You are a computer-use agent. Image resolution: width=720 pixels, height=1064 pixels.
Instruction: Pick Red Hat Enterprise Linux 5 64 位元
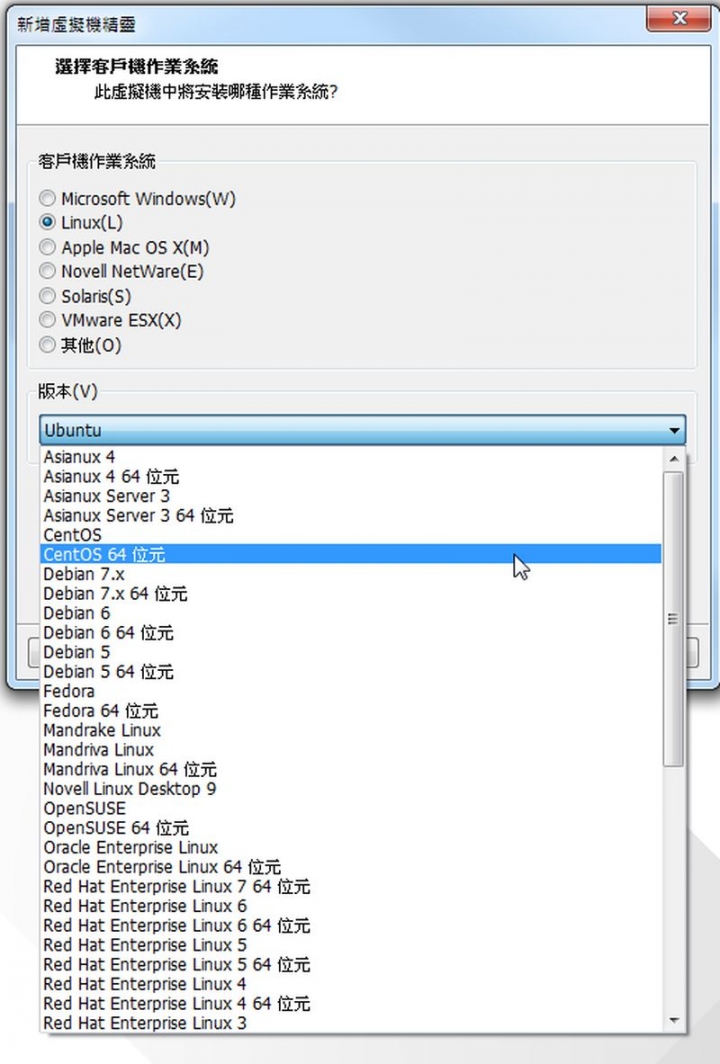(x=351, y=965)
